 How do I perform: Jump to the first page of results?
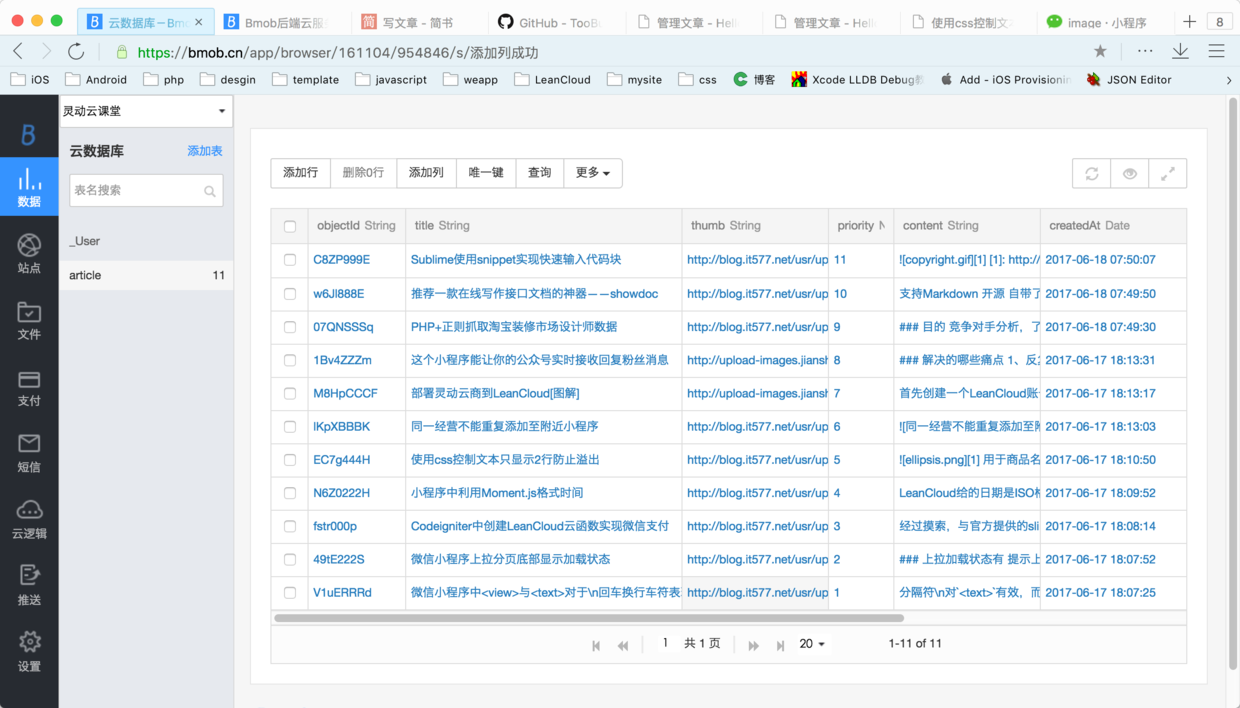pyautogui.click(x=596, y=646)
